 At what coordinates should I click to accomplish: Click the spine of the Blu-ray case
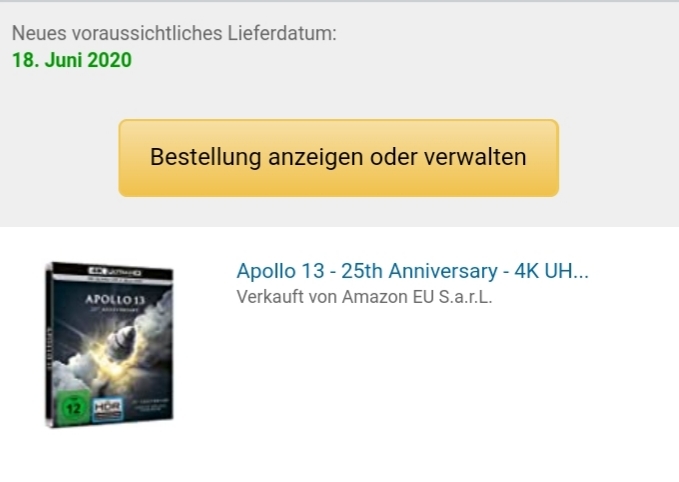(x=48, y=345)
